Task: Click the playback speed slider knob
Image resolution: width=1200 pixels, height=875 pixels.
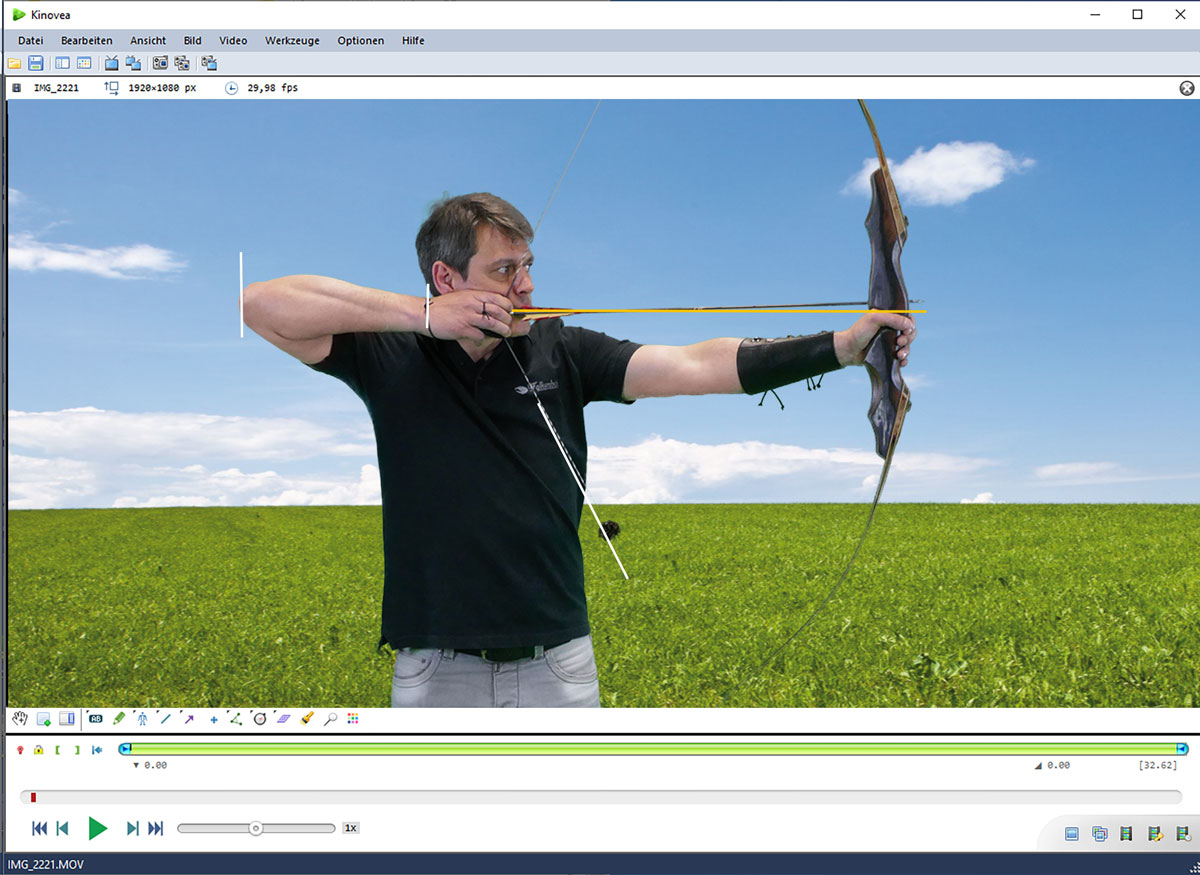Action: [x=256, y=828]
